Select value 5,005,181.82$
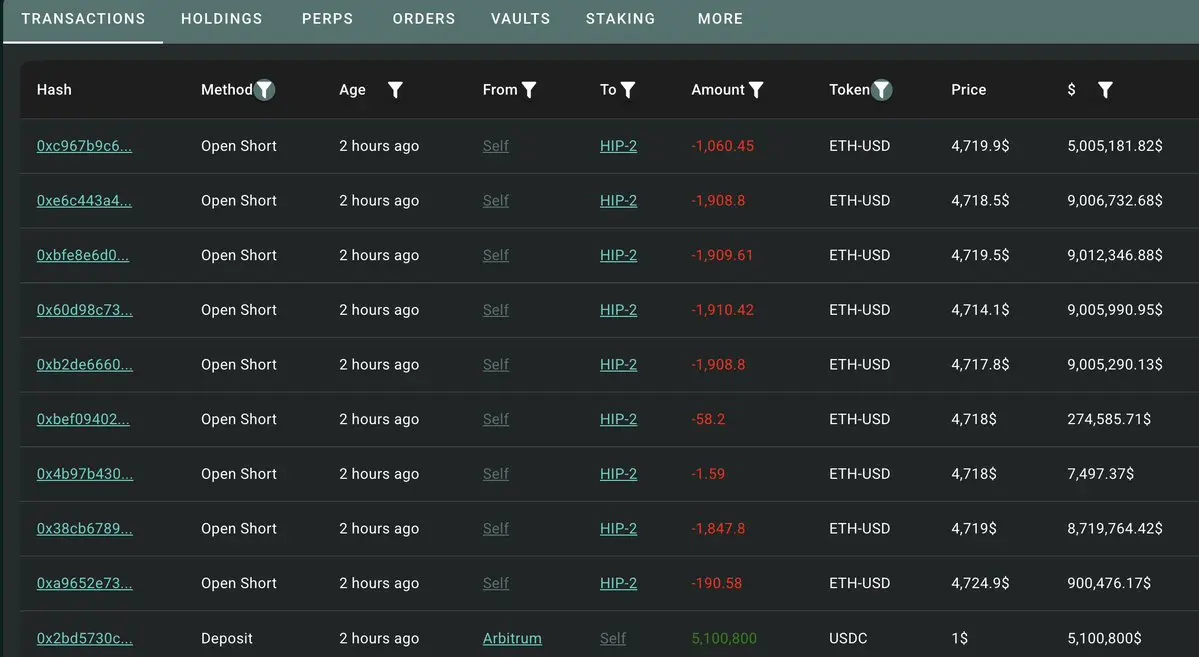Image resolution: width=1199 pixels, height=657 pixels. pyautogui.click(x=1115, y=145)
